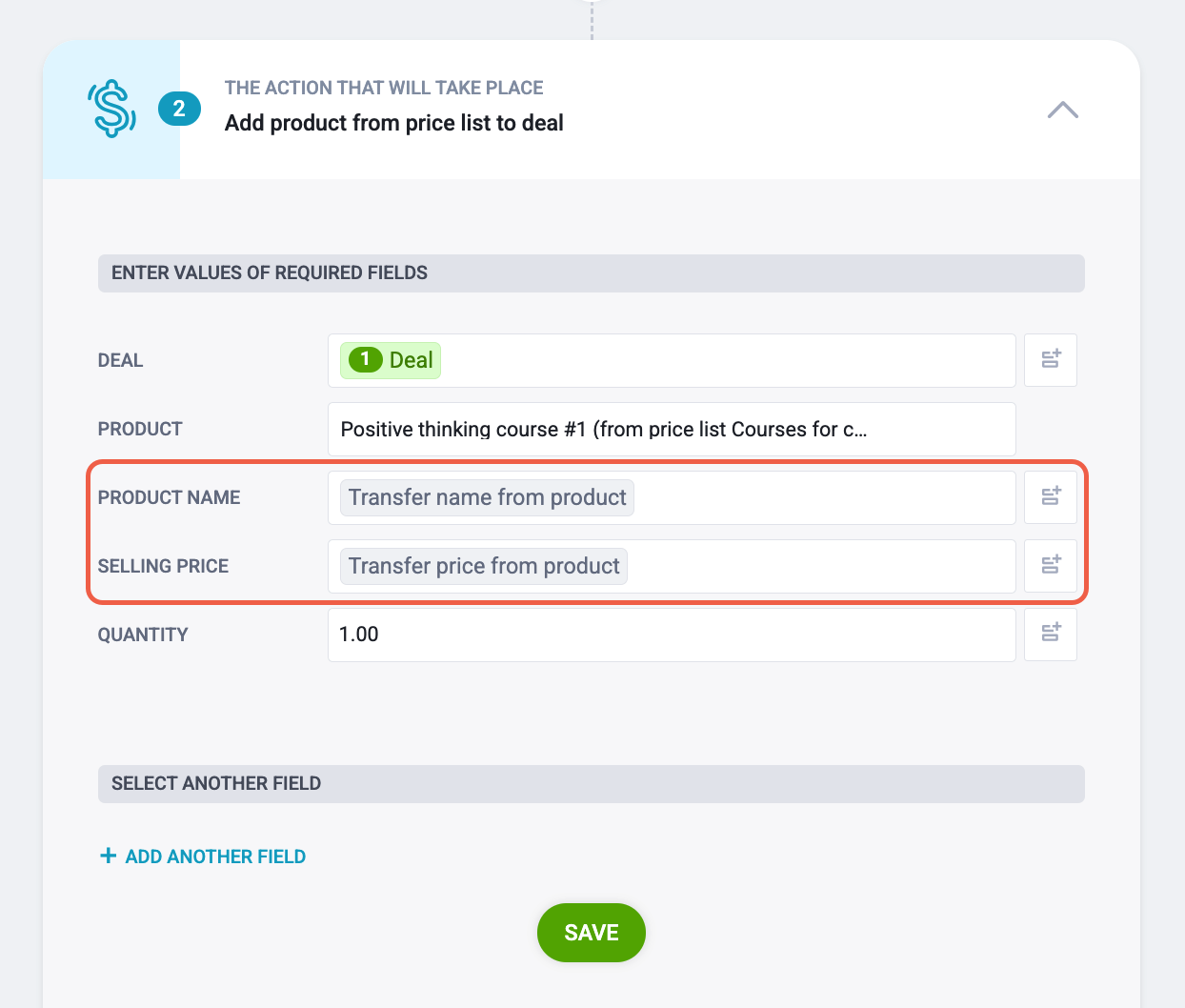Open variable picker beside Deal field

tap(1051, 360)
